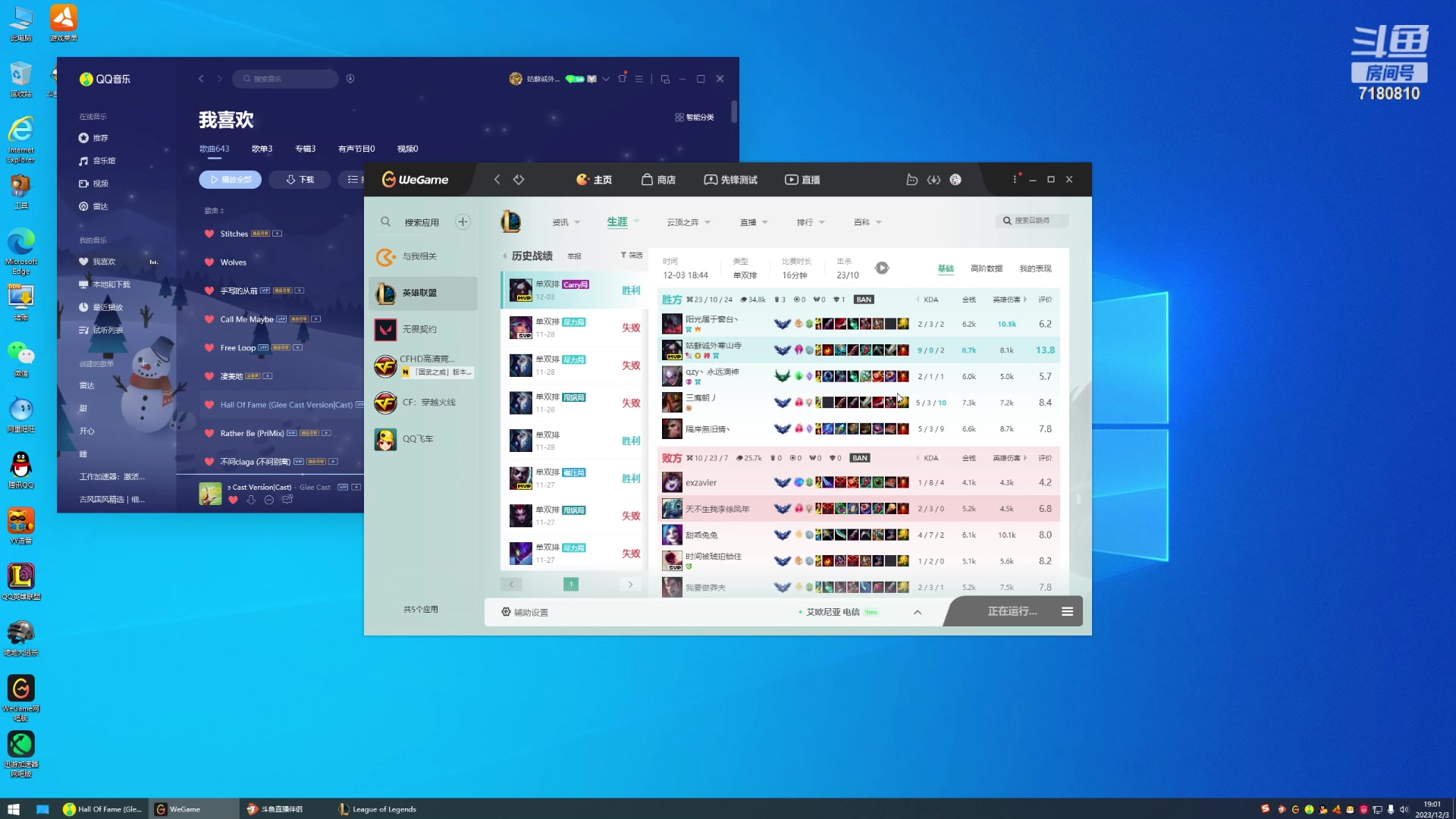Unlike the song Call Me Maybe heart
The image size is (1456, 819).
tap(209, 319)
